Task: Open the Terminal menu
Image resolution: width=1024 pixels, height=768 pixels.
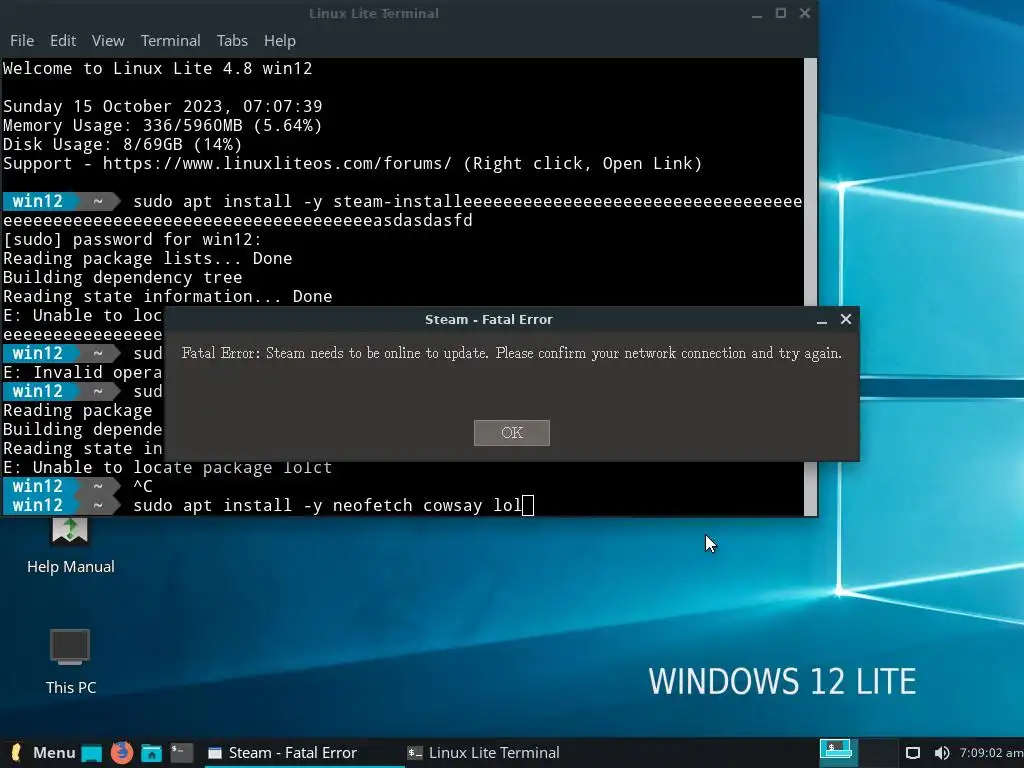Action: 170,40
